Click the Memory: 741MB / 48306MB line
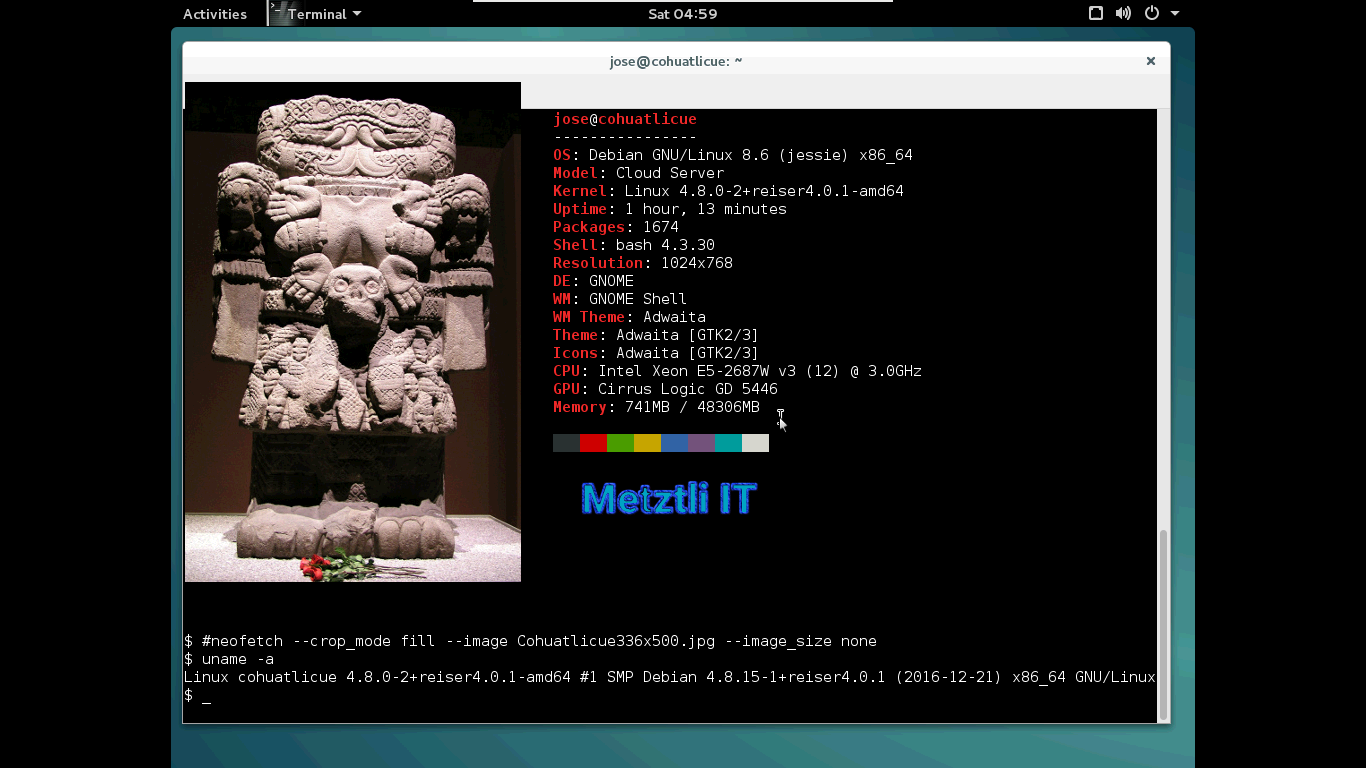The height and width of the screenshot is (768, 1366). (656, 407)
